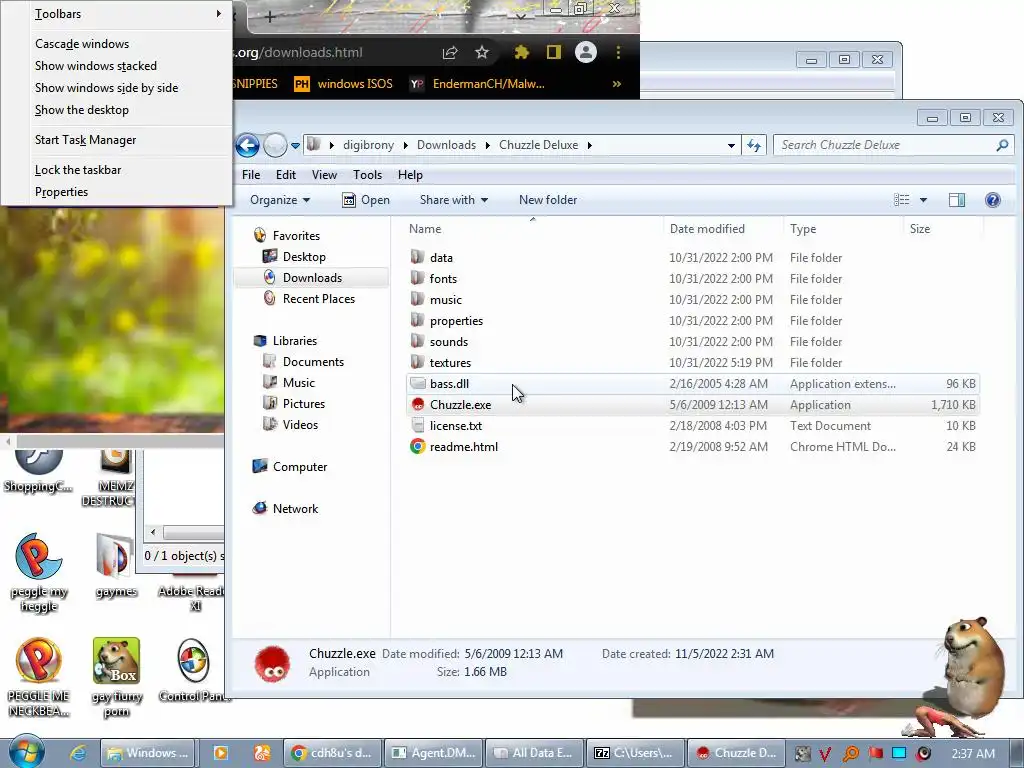
Task: Select the license.txt file
Action: tap(456, 426)
